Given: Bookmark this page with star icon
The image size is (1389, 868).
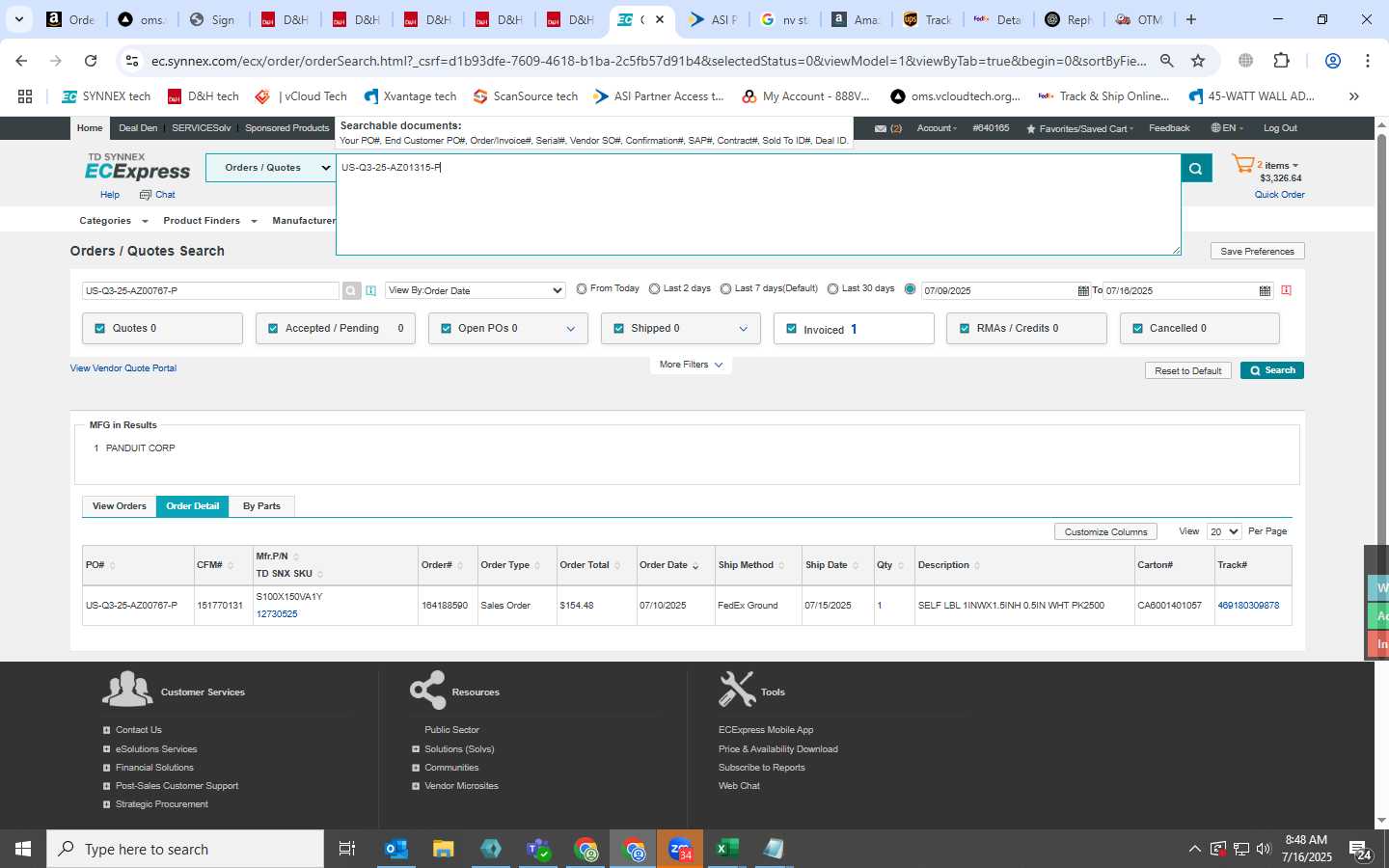Looking at the screenshot, I should tap(1198, 61).
